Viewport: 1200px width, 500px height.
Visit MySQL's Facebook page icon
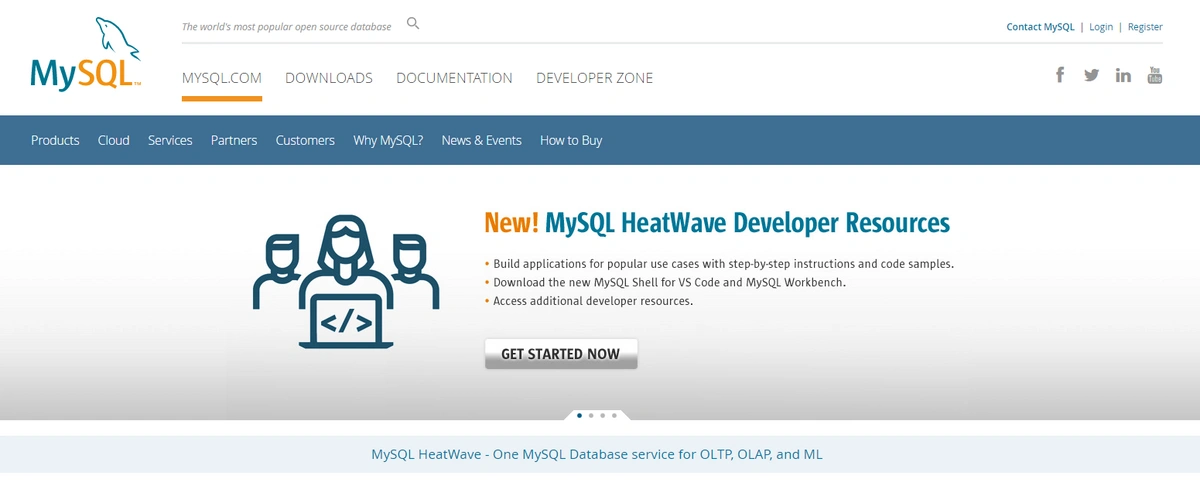click(x=1060, y=74)
